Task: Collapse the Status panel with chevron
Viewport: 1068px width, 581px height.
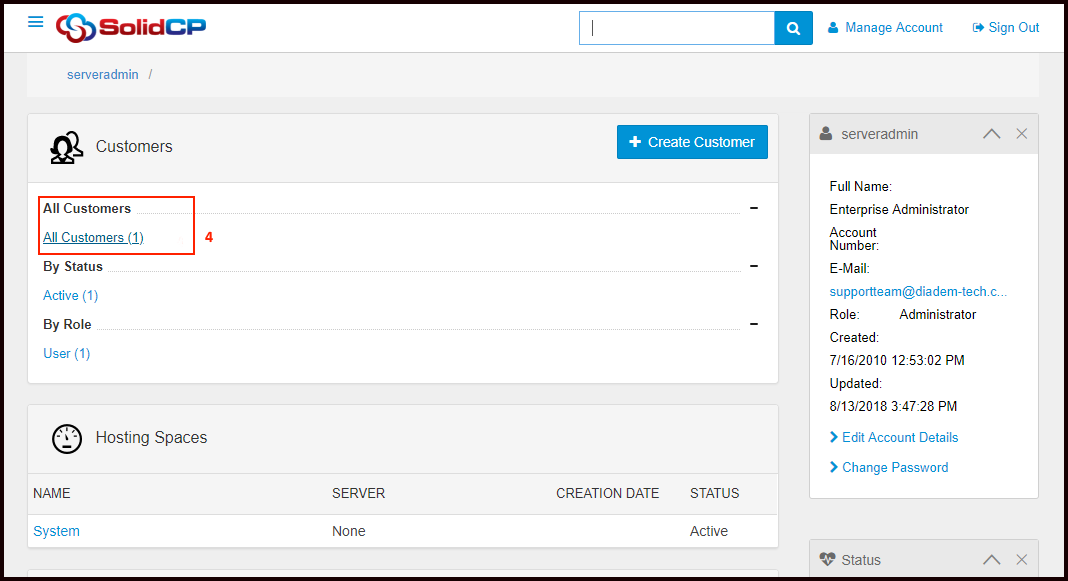Action: coord(991,560)
